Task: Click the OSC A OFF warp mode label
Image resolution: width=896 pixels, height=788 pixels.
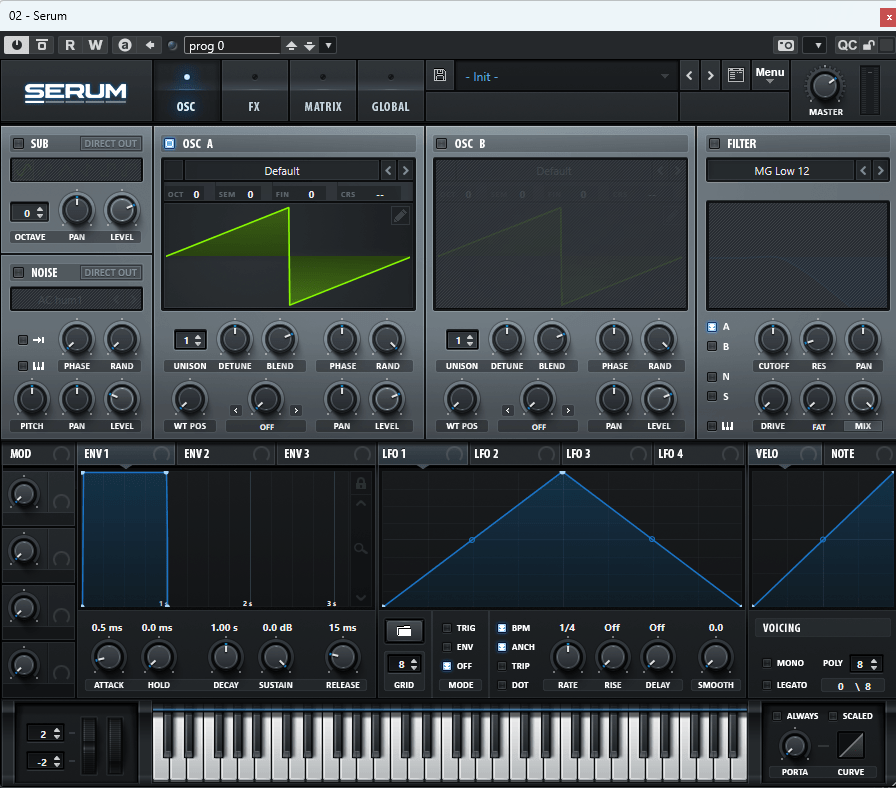Action: tap(266, 427)
